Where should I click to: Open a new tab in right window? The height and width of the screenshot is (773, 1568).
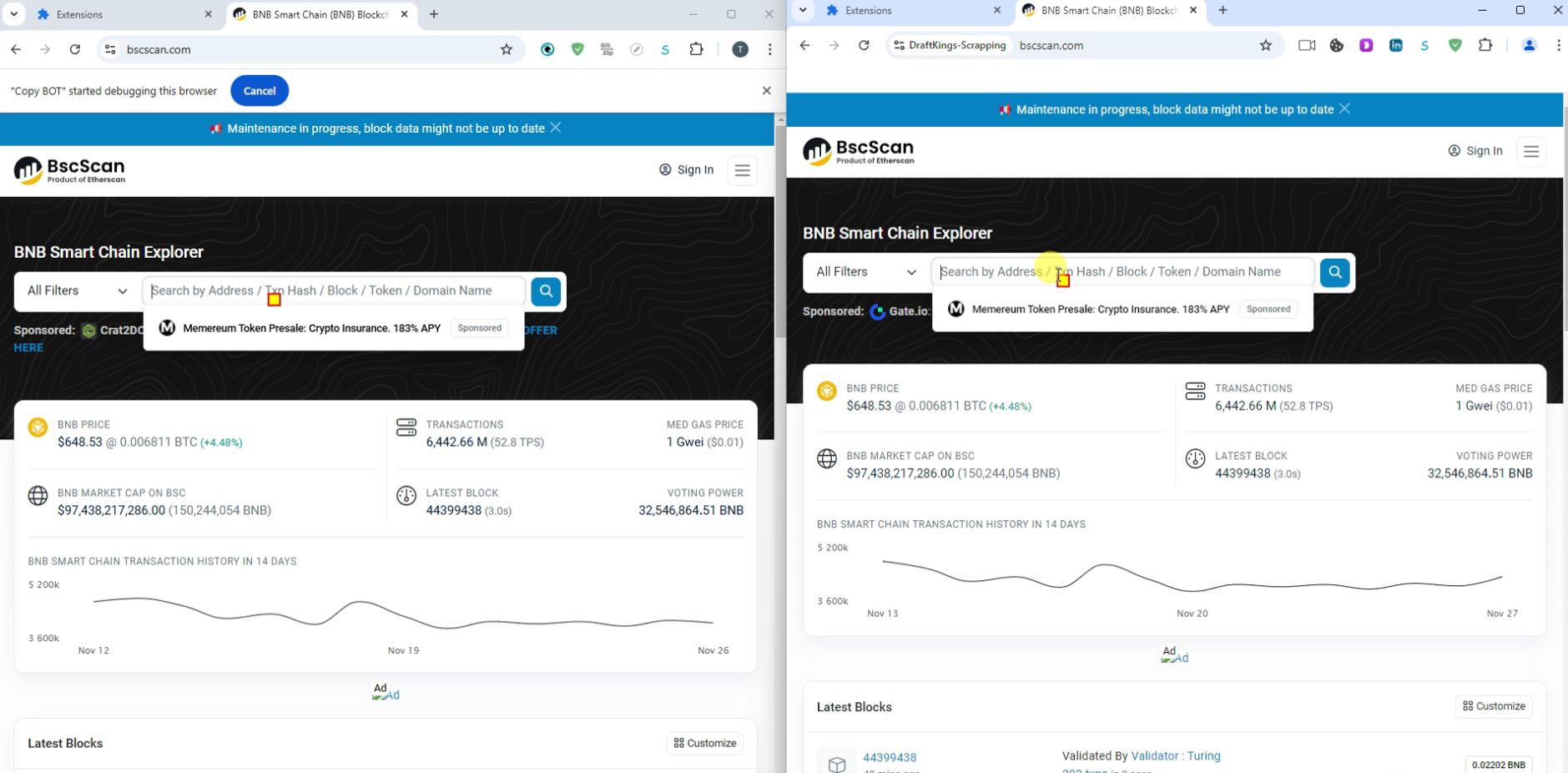[1223, 10]
